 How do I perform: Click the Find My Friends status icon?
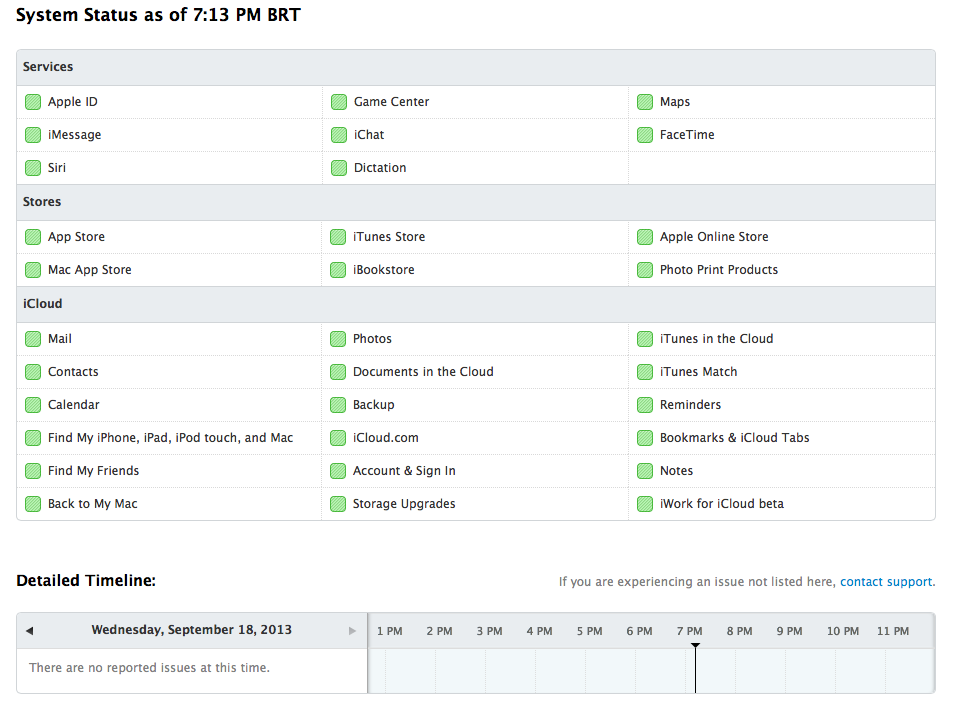[33, 471]
